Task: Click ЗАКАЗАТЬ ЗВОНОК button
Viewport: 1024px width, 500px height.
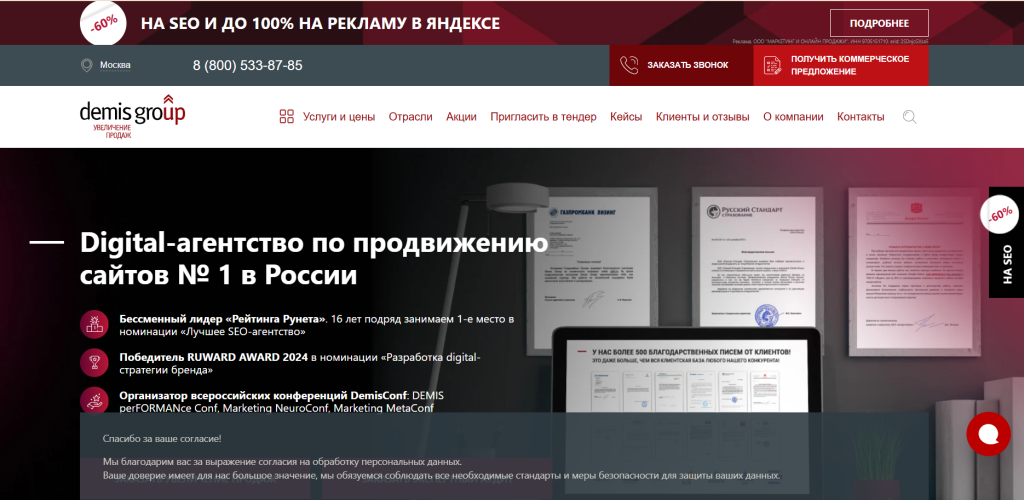Action: (x=681, y=65)
